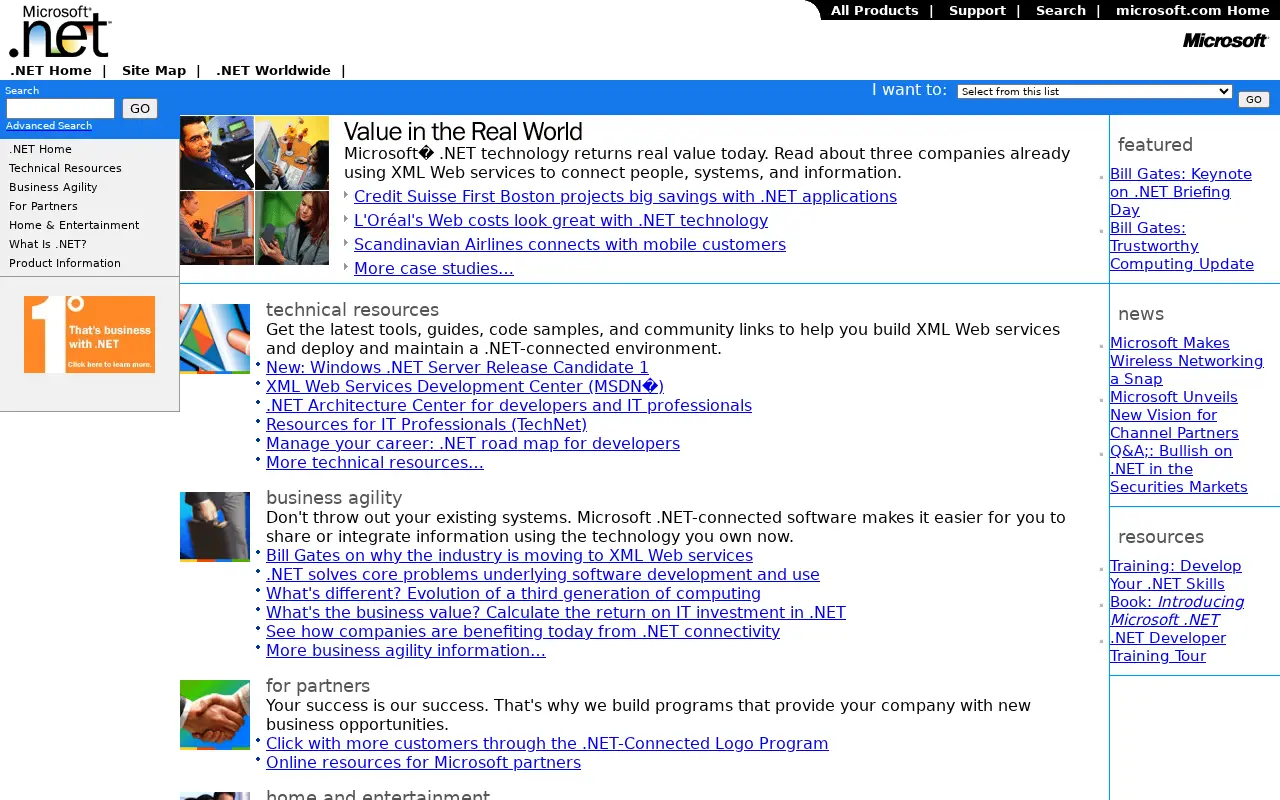This screenshot has width=1280, height=800.
Task: Click the Microsoft .NET logo
Action: 60,31
